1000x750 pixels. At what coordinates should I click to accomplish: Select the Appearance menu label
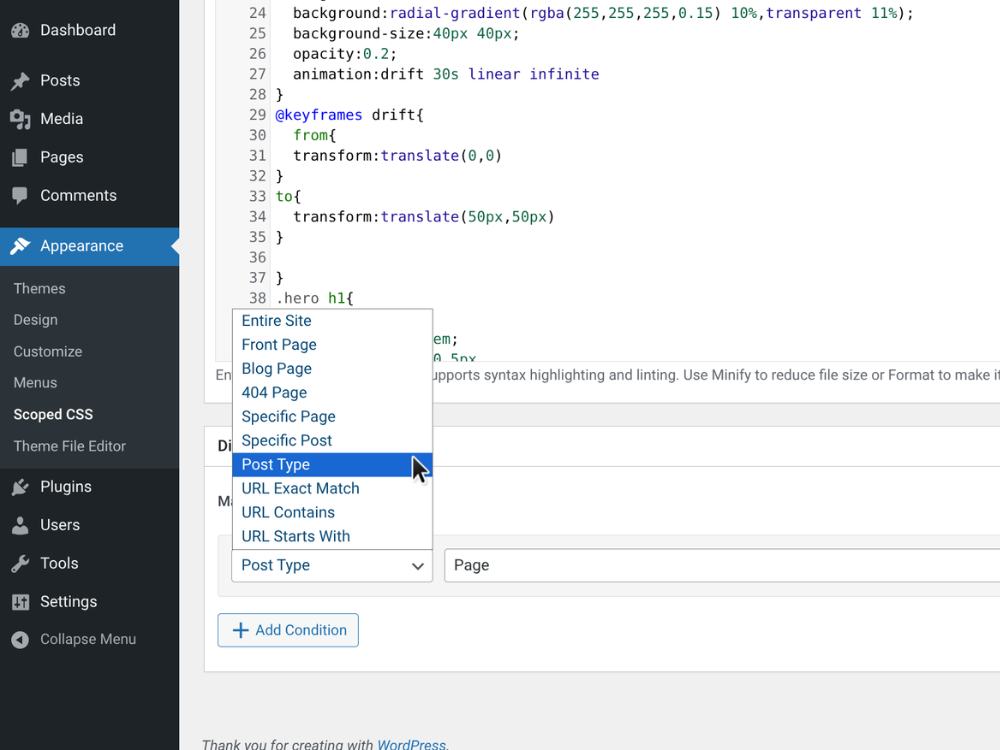point(82,246)
